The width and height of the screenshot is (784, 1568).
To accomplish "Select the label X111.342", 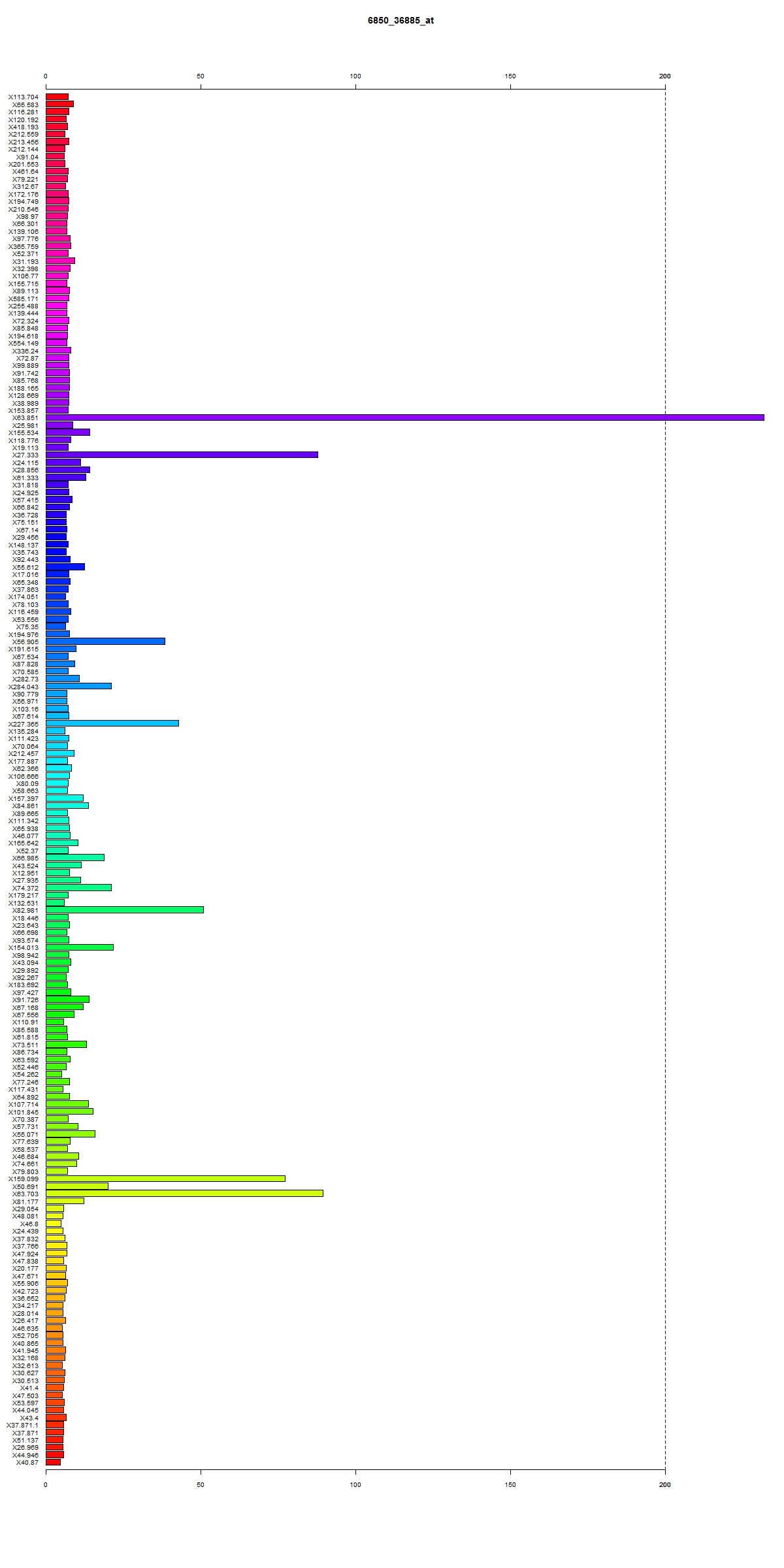I will [24, 821].
